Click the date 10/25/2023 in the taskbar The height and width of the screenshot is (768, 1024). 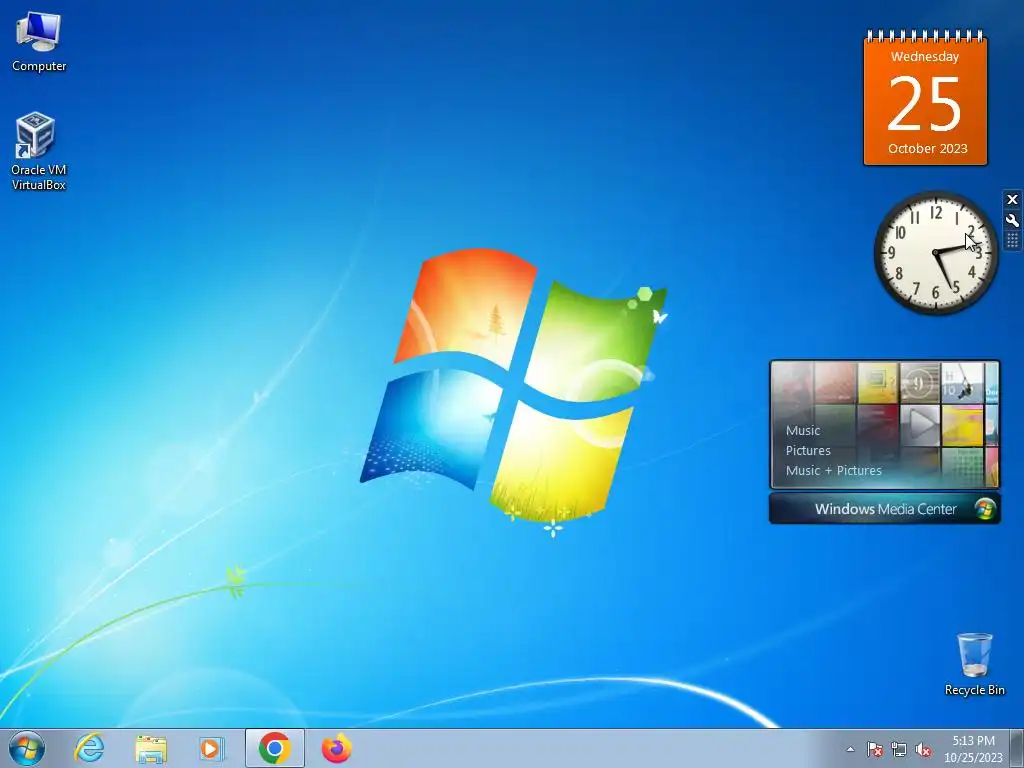click(973, 758)
